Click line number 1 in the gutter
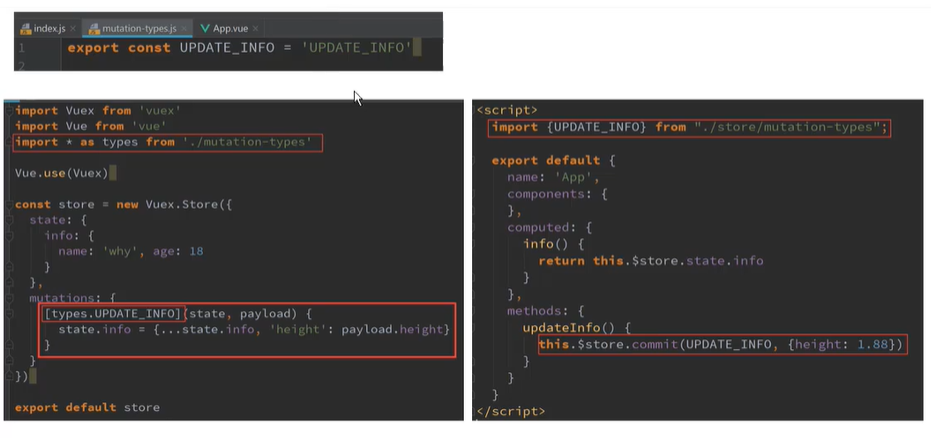 click(21, 48)
